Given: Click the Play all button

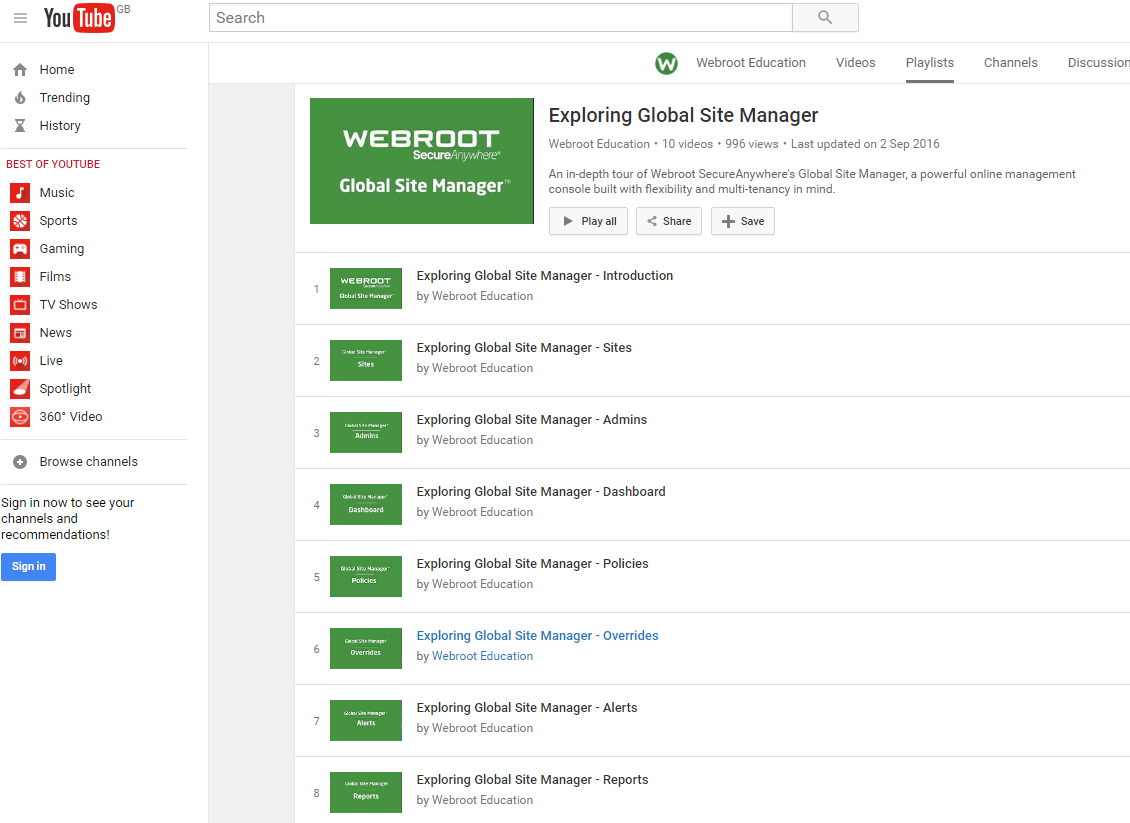Looking at the screenshot, I should pyautogui.click(x=588, y=221).
